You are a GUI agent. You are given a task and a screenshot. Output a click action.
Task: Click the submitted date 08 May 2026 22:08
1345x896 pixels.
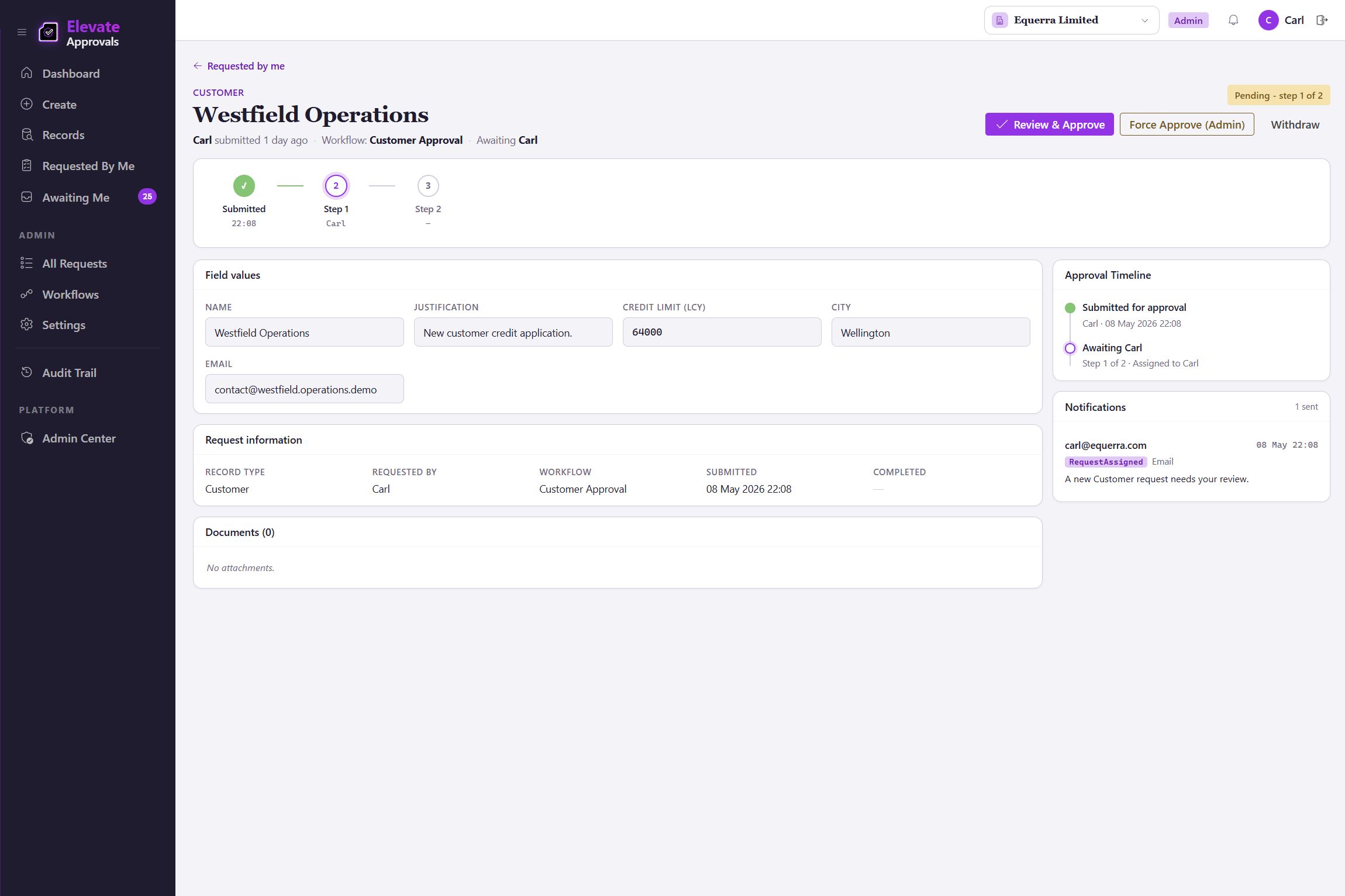(x=749, y=489)
